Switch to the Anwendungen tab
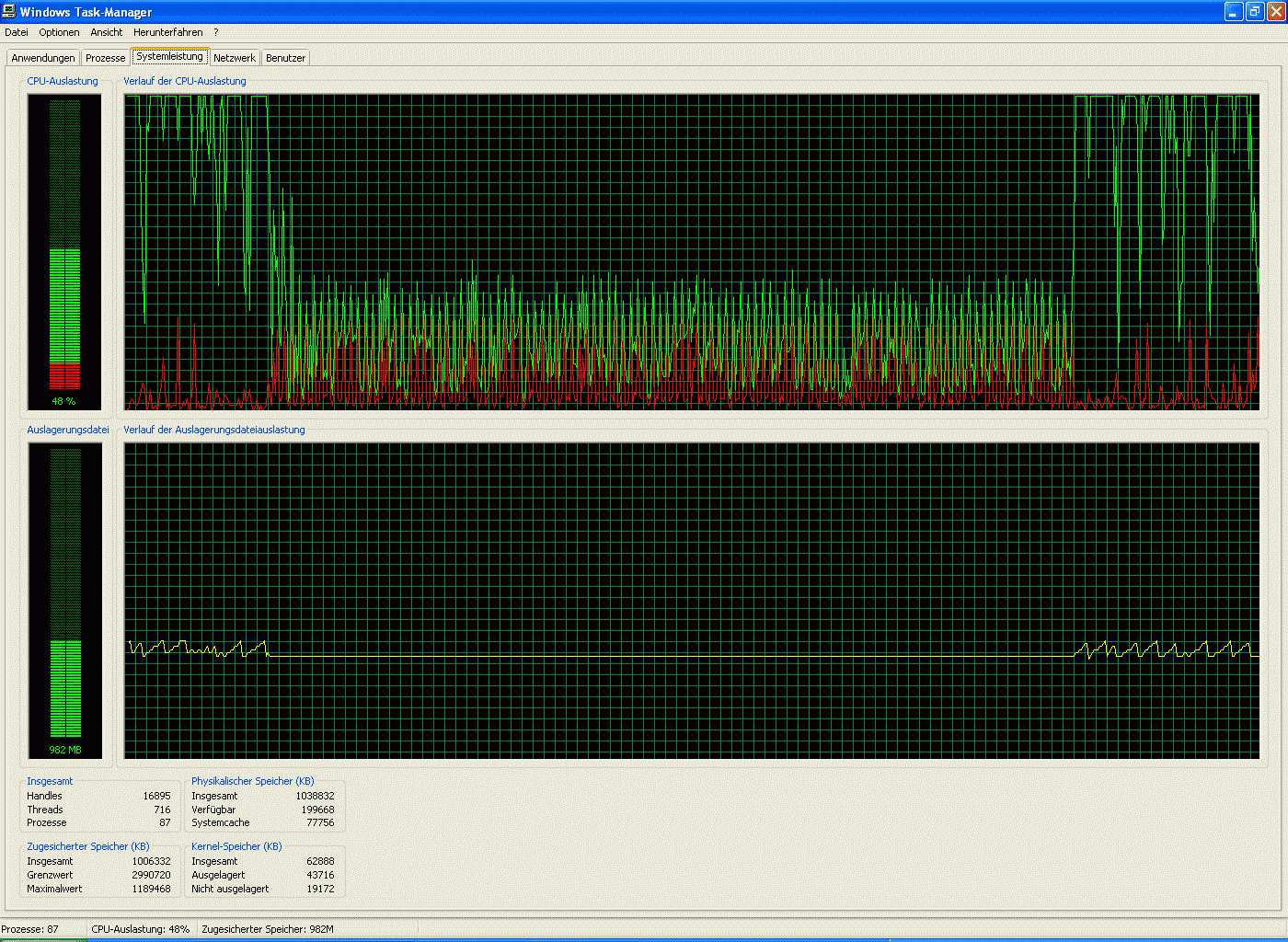This screenshot has height=942, width=1288. click(43, 58)
